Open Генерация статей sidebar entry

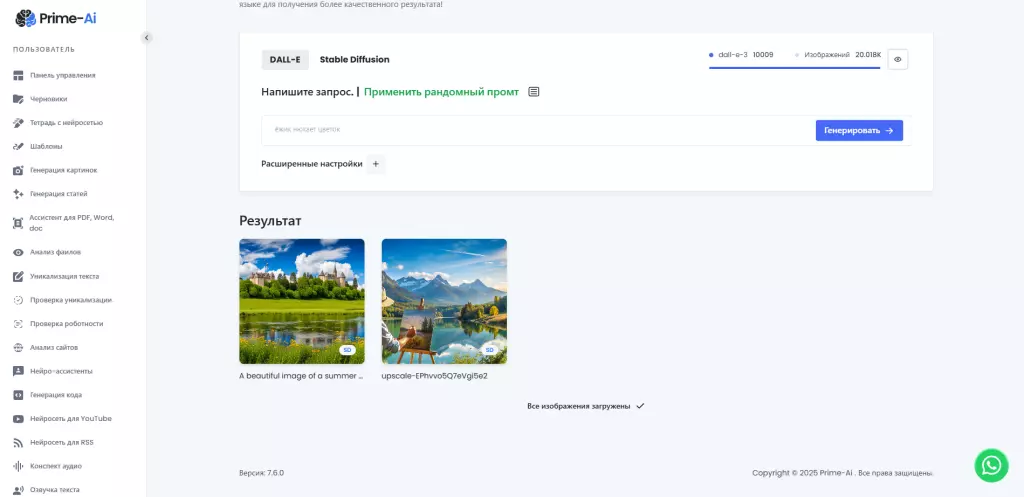59,194
